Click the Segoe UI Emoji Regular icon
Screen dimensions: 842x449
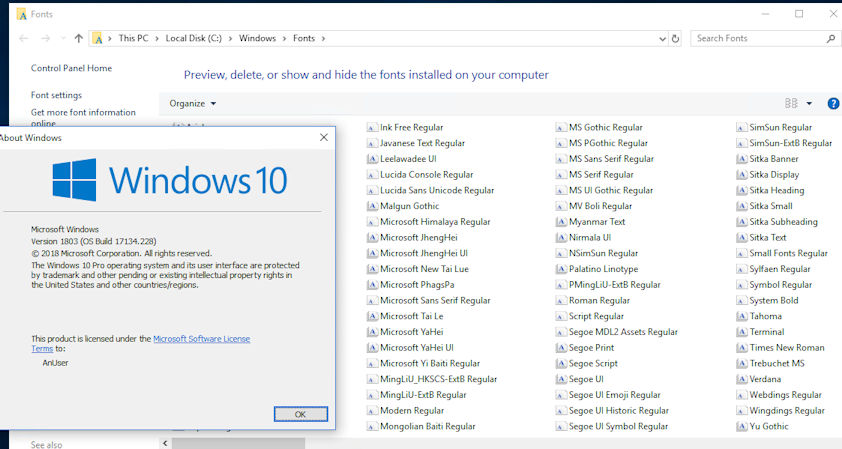point(561,395)
